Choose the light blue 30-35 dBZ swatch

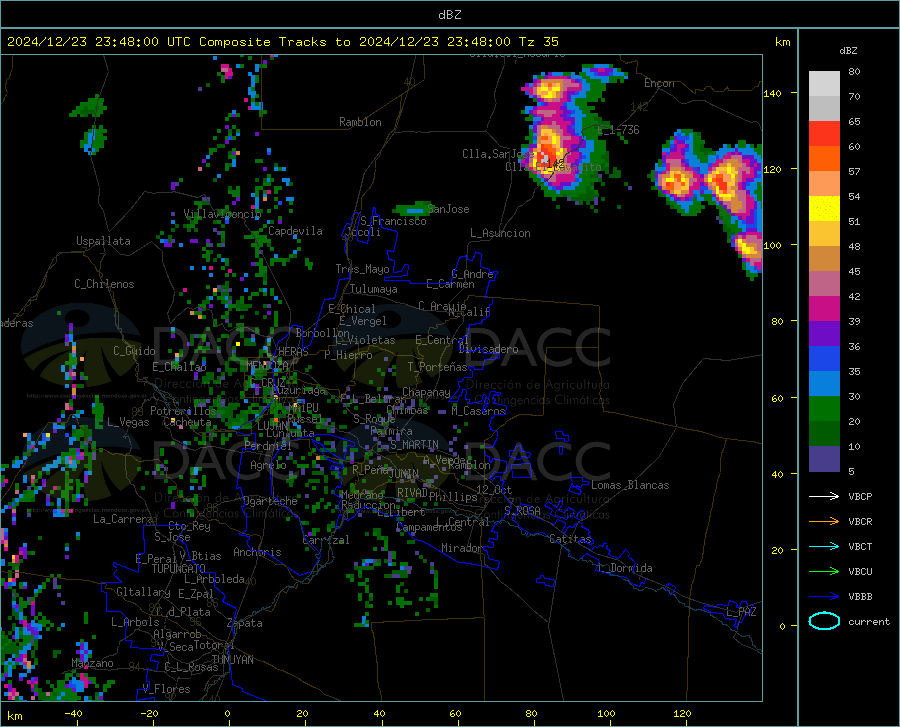(x=824, y=384)
